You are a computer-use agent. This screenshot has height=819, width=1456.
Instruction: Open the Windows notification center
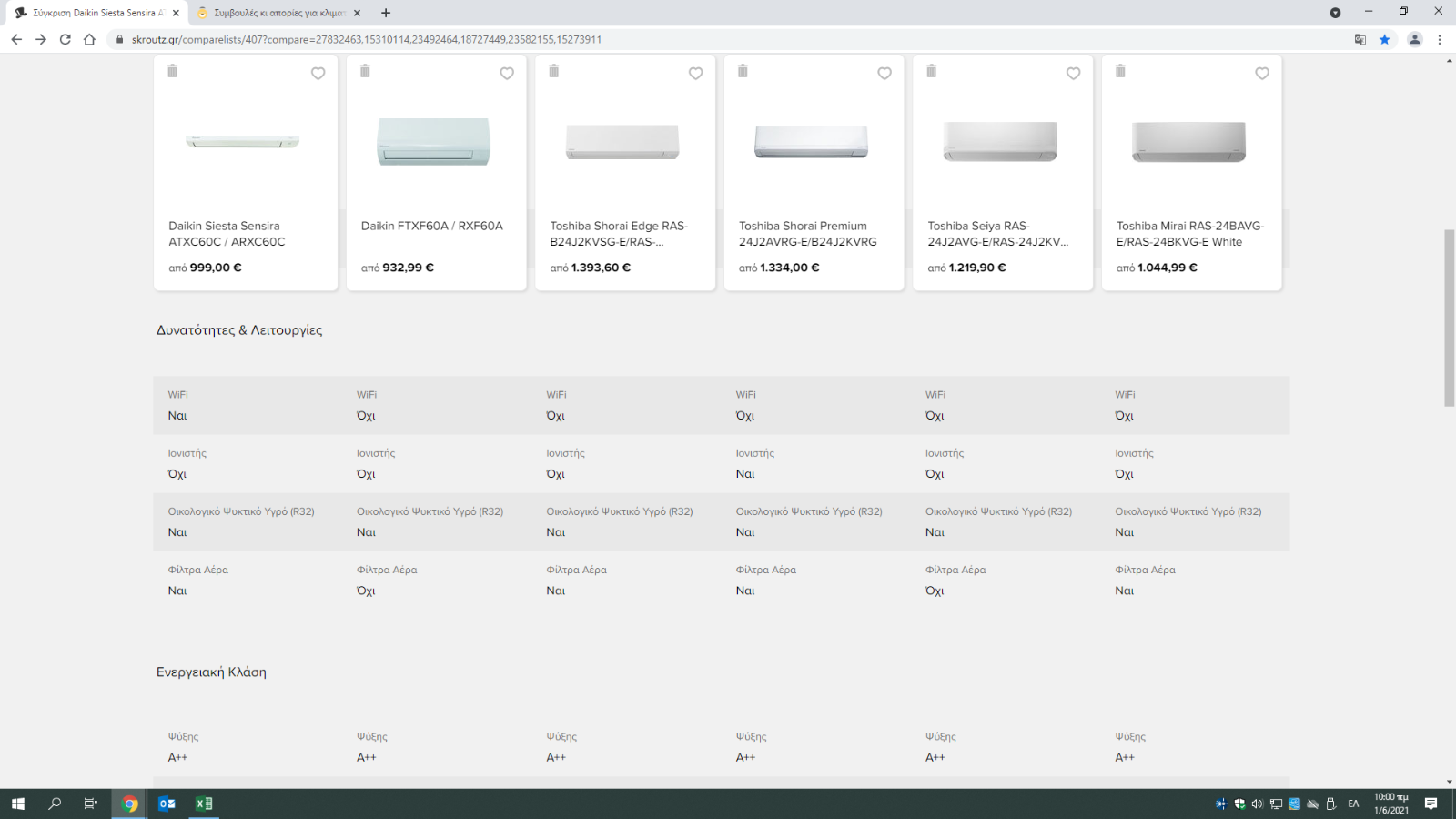point(1431,804)
